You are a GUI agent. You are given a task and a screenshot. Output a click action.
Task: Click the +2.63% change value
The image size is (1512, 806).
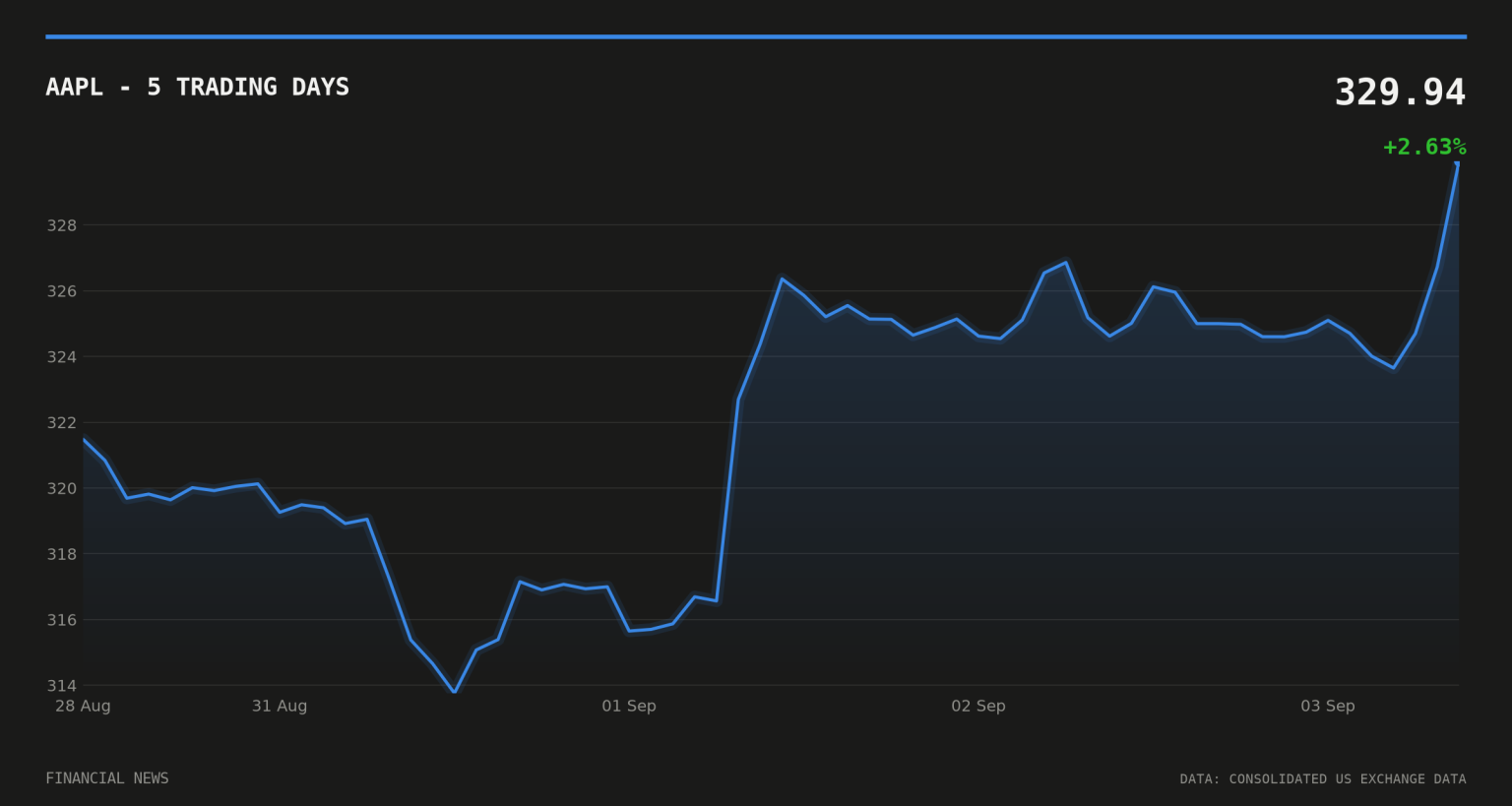click(1424, 147)
